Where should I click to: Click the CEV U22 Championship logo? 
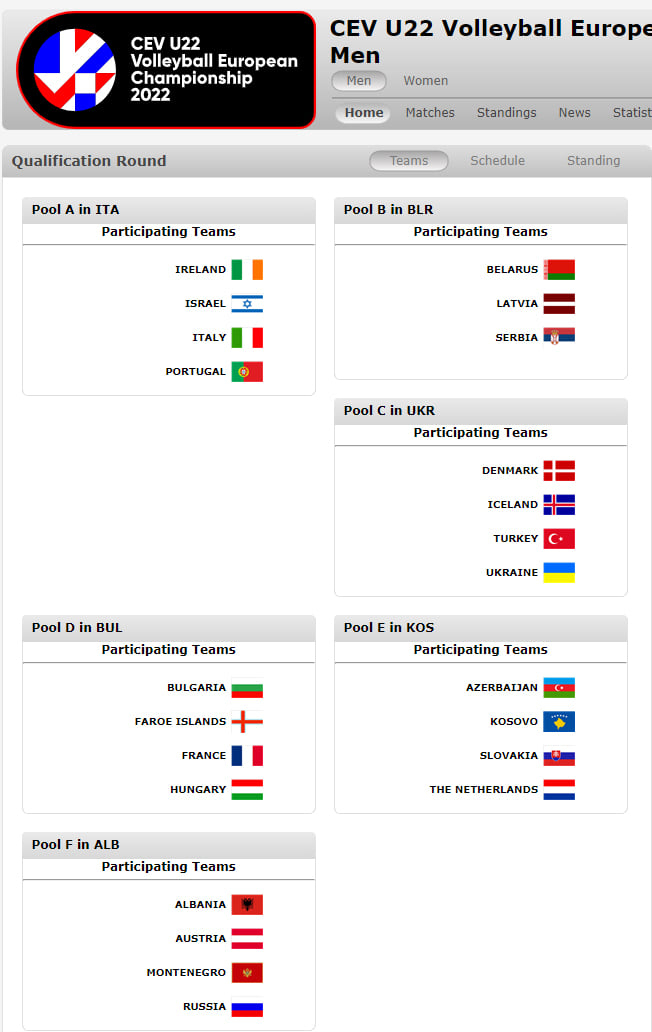tap(166, 69)
